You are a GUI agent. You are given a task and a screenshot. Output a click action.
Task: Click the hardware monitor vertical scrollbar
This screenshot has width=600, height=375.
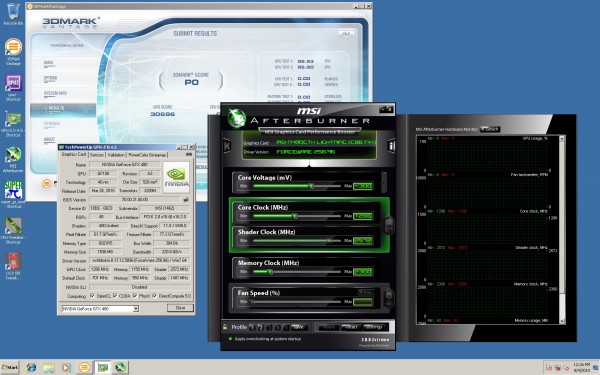562,230
